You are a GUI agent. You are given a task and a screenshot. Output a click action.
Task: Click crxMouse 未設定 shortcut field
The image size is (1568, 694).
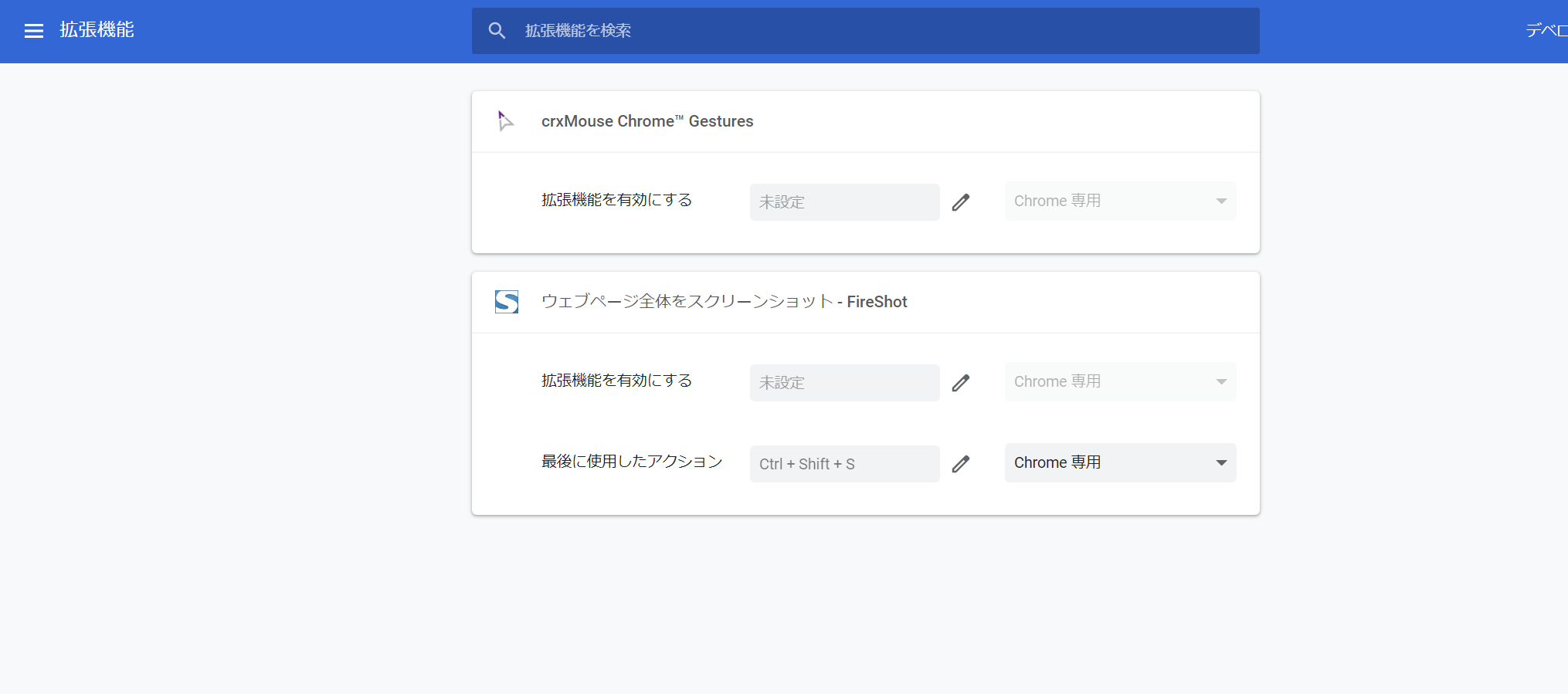click(x=844, y=202)
